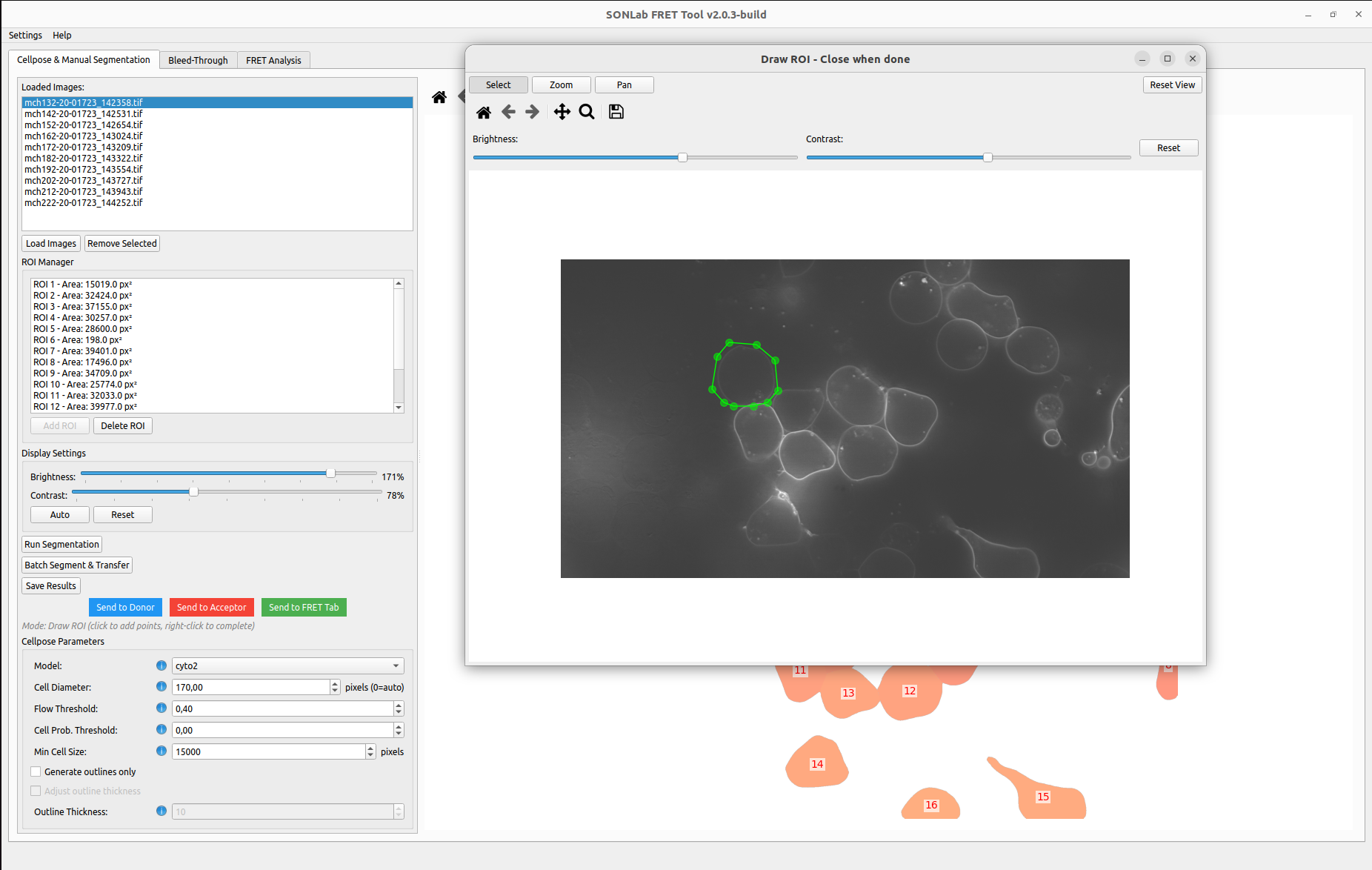1372x870 pixels.
Task: Select Cellpose & Manual Segmentation tab
Action: click(x=84, y=59)
